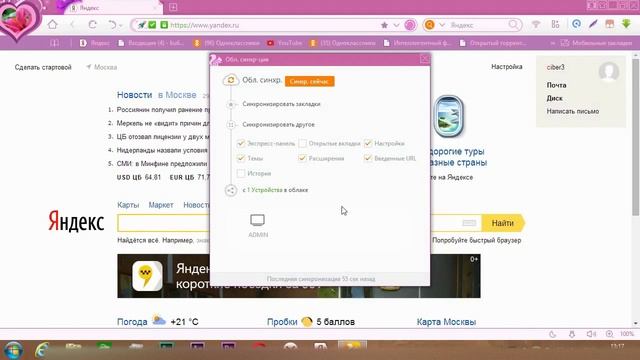Click the zoom 100% status bar control
The image size is (640, 360).
point(627,334)
